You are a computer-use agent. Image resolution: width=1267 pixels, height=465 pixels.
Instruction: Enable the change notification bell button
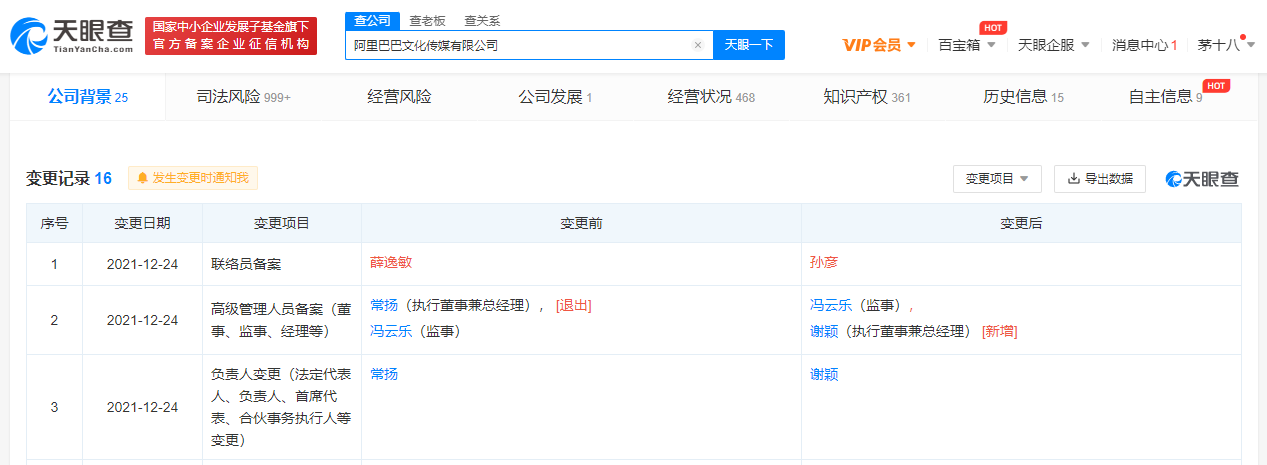pos(193,178)
